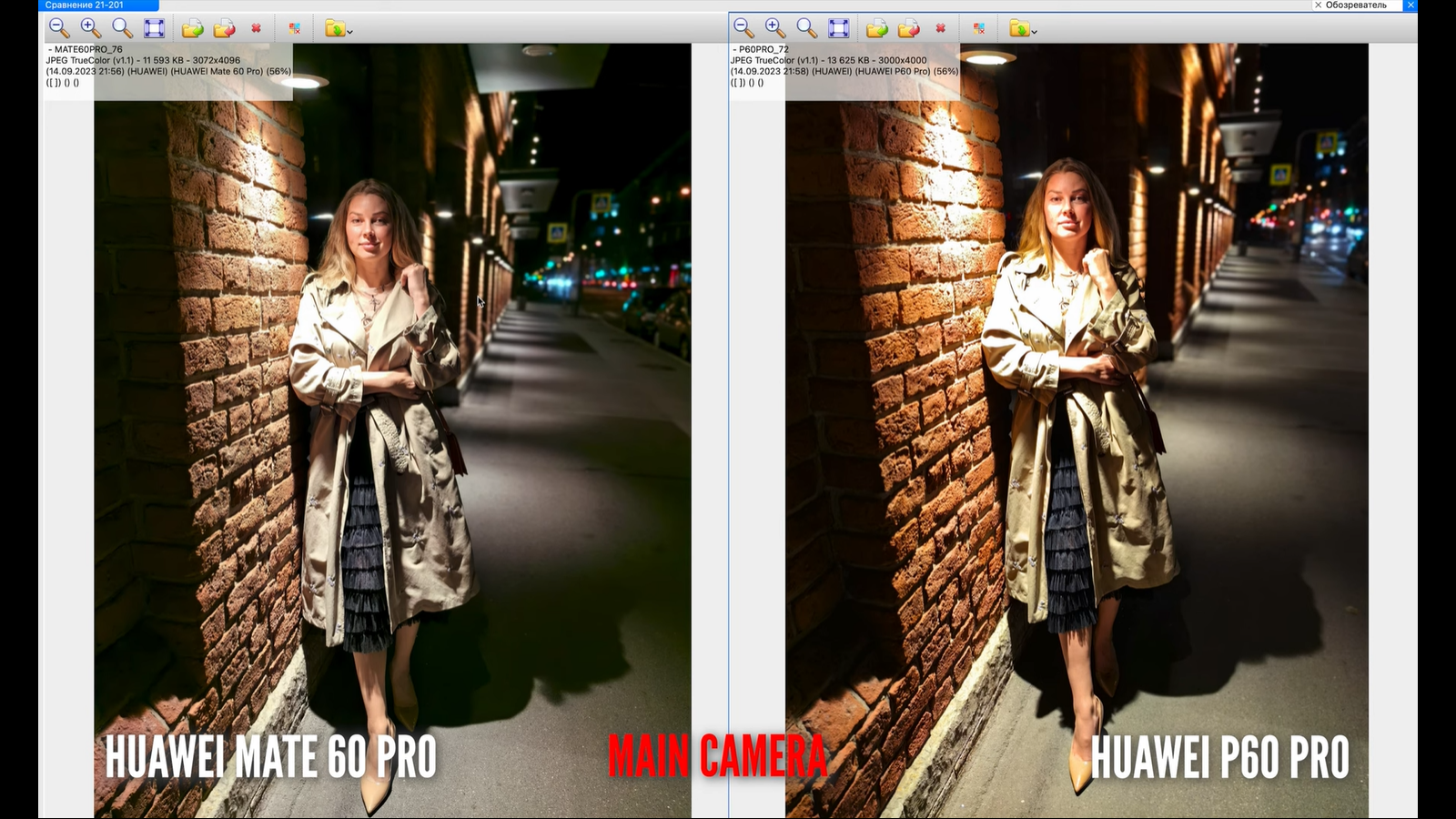This screenshot has height=819, width=1456.
Task: Click colored-squares icon in MATE60PRO_76 toolbar
Action: 295,28
